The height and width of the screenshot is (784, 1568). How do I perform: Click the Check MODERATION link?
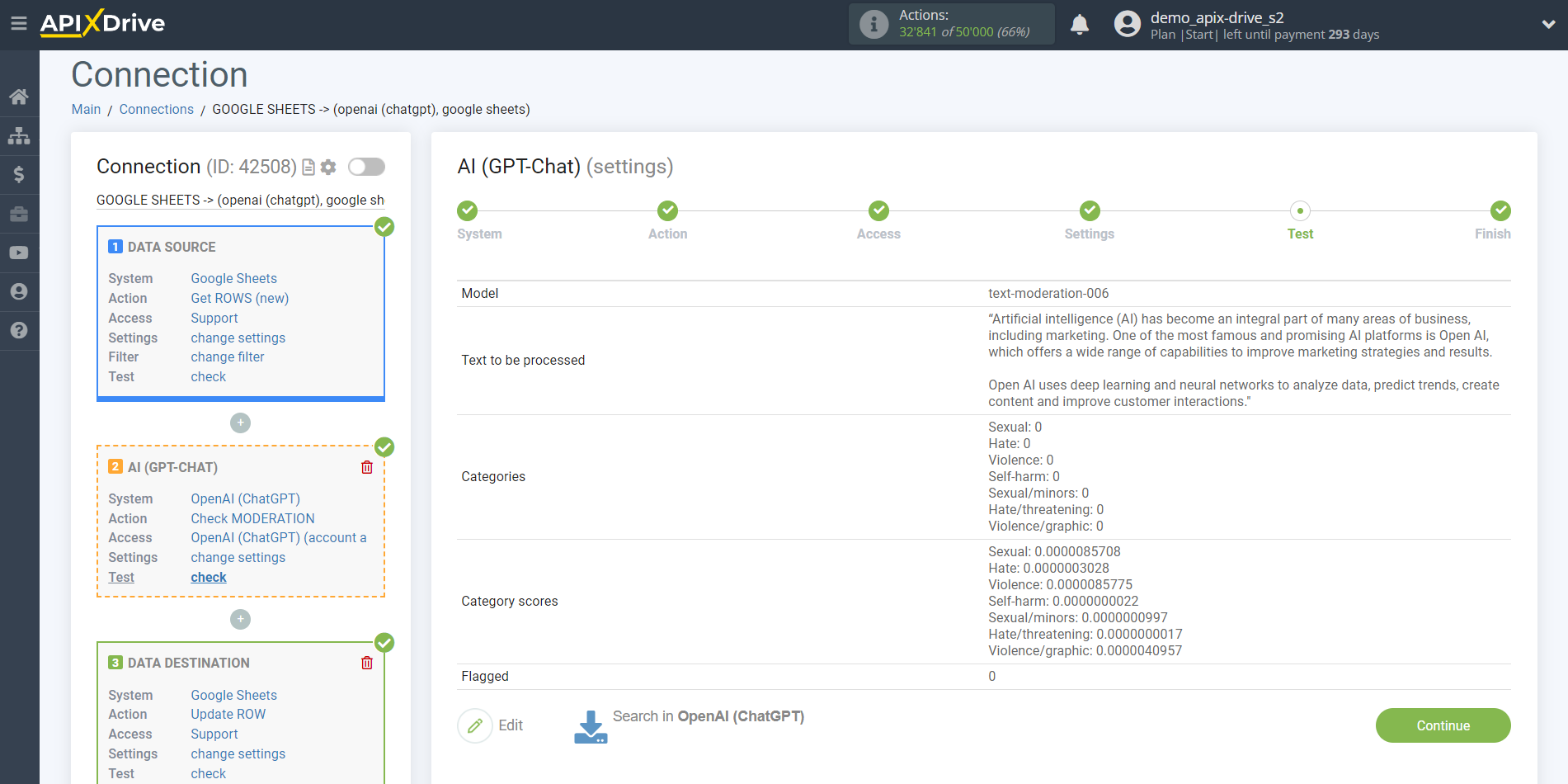[252, 518]
